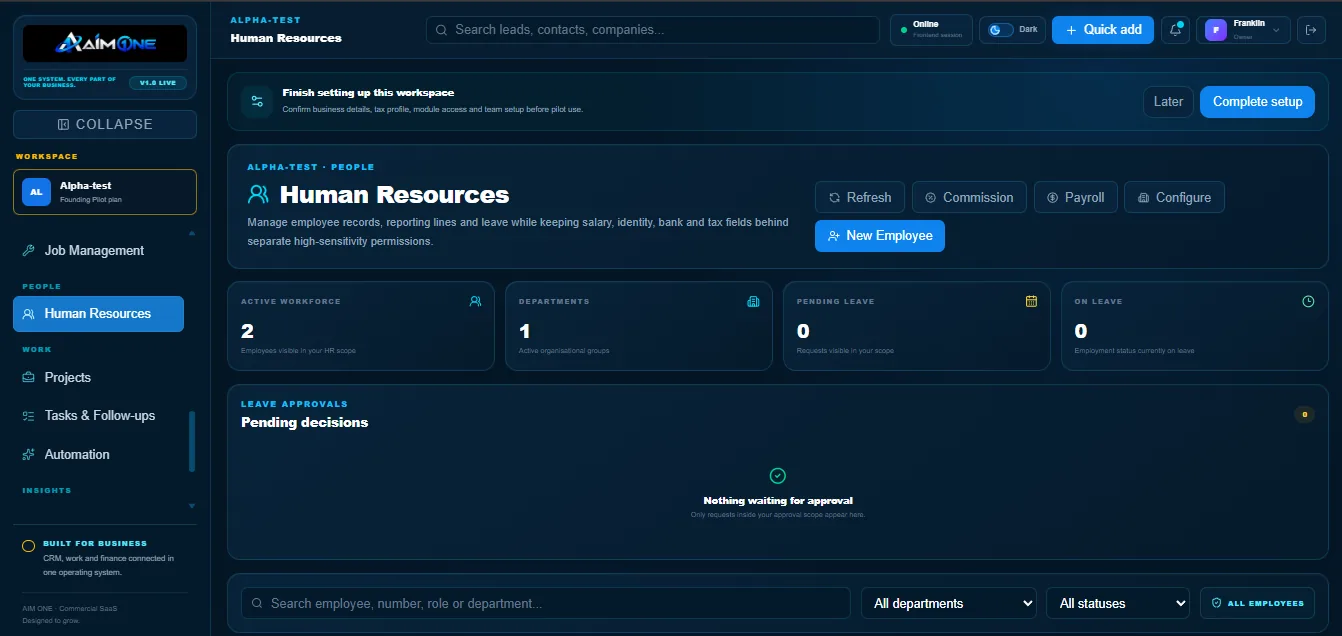Toggle the Dark mode switch
Image resolution: width=1342 pixels, height=636 pixels.
coord(1001,30)
